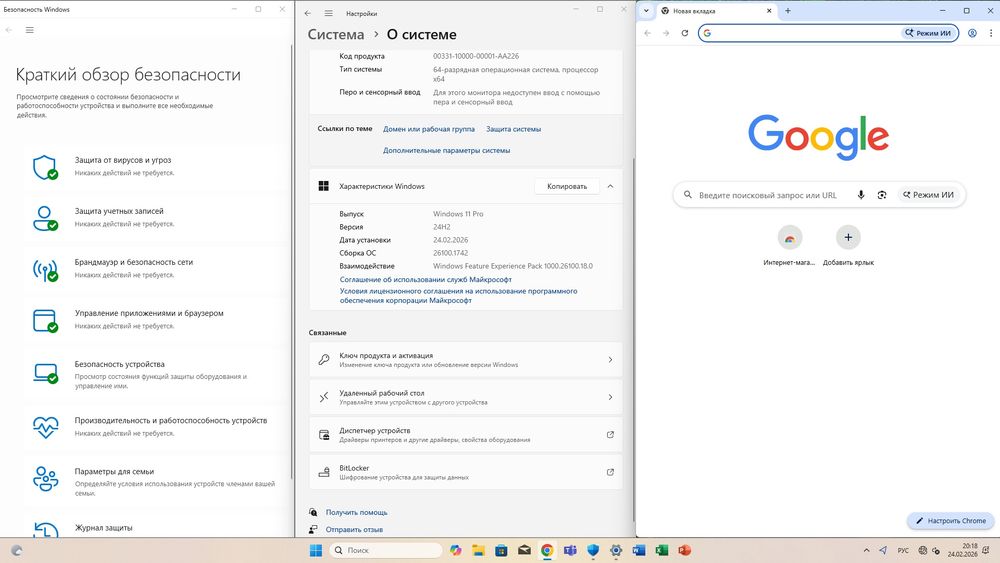The width and height of the screenshot is (1000, 563).
Task: Open device performance heart icon
Action: point(45,427)
